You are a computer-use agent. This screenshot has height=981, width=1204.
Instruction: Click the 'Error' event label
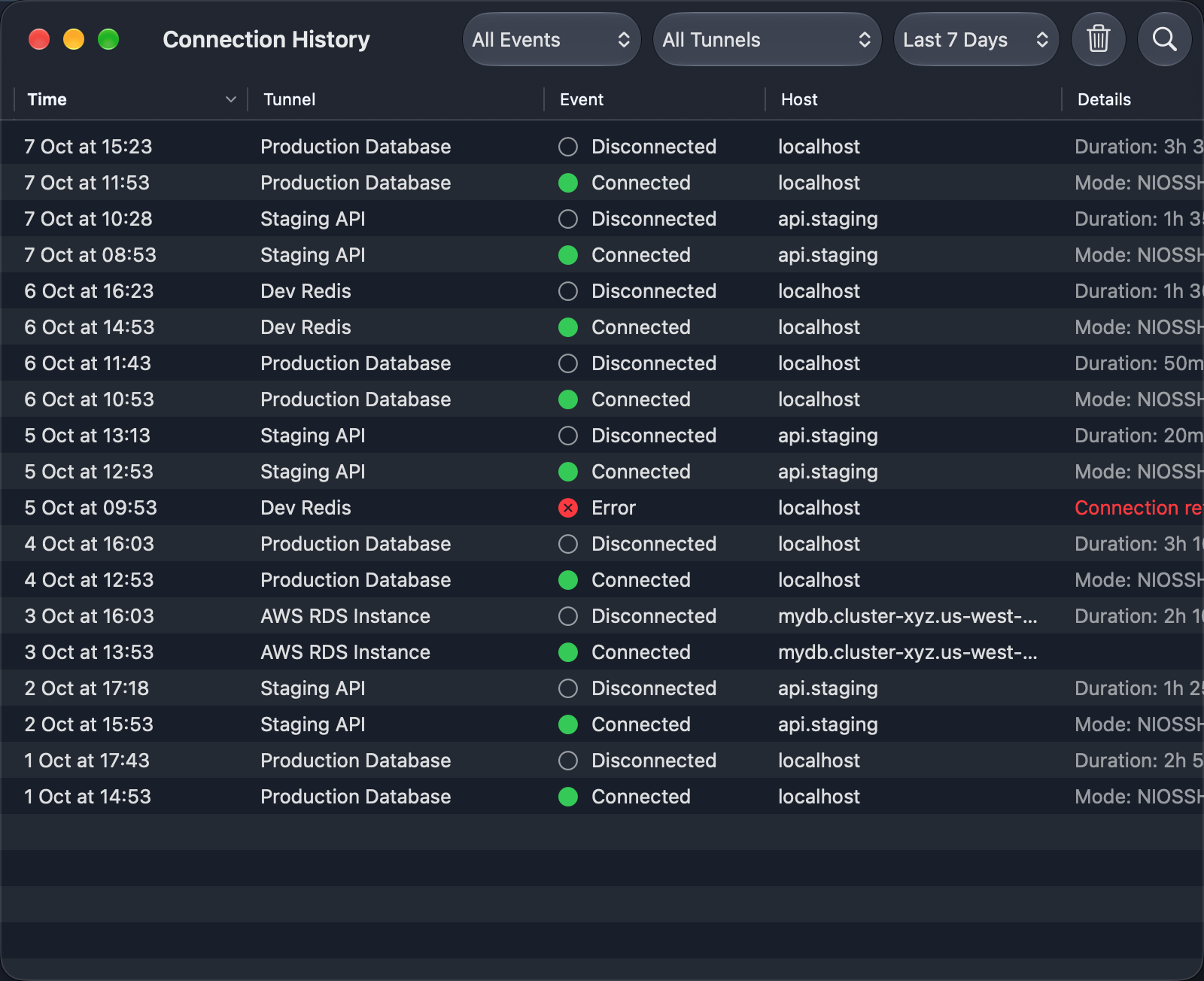(x=613, y=508)
